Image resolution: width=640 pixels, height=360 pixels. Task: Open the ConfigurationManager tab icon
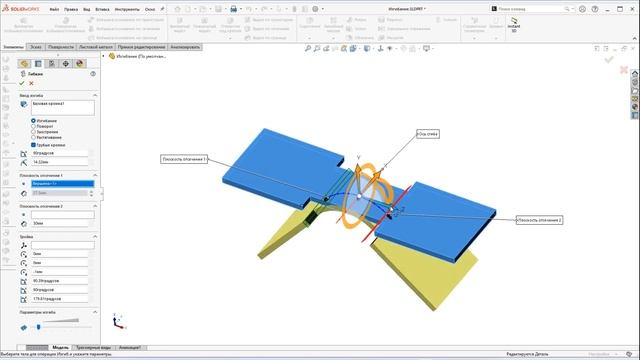pyautogui.click(x=52, y=63)
